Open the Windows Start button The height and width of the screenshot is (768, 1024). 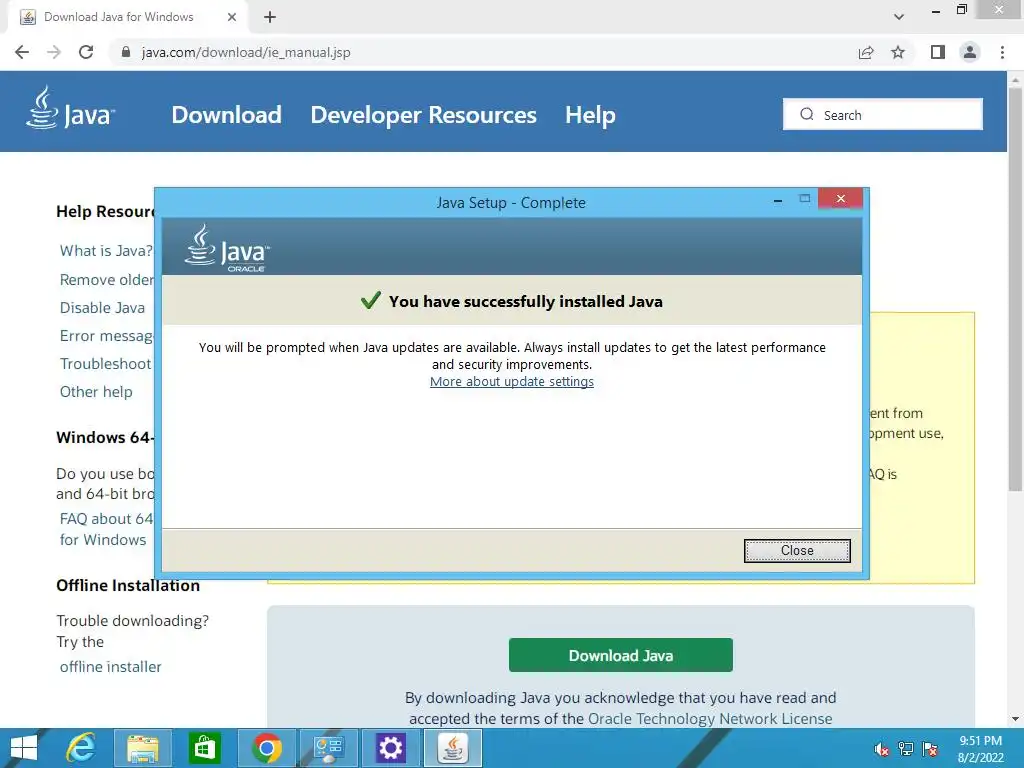click(x=24, y=748)
